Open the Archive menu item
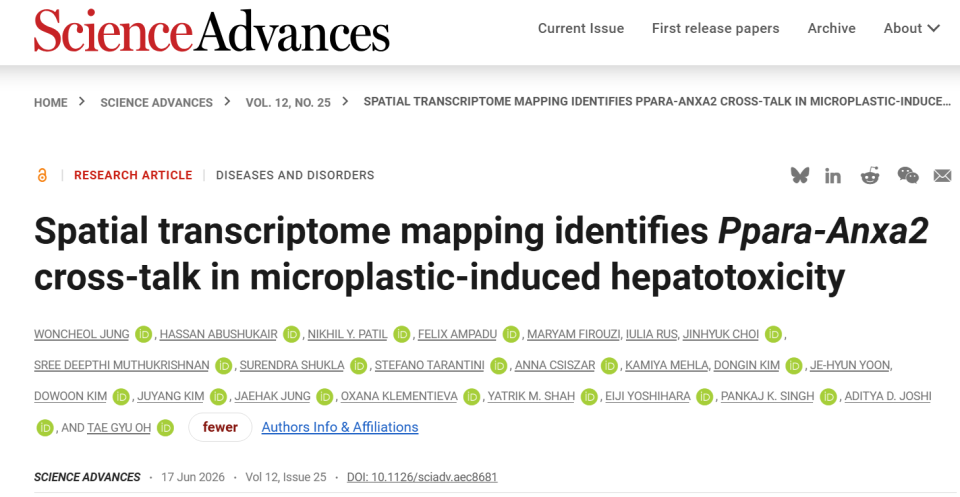Viewport: 960px width, 497px height. (x=831, y=28)
